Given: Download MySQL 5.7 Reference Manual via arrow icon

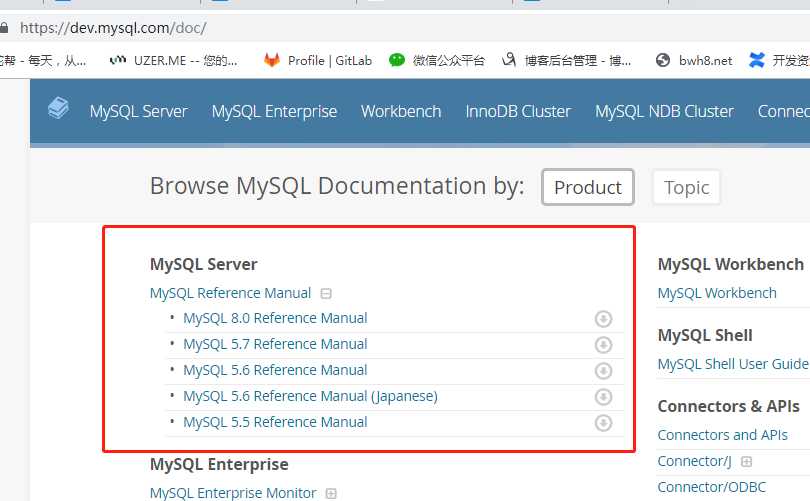Looking at the screenshot, I should [603, 345].
